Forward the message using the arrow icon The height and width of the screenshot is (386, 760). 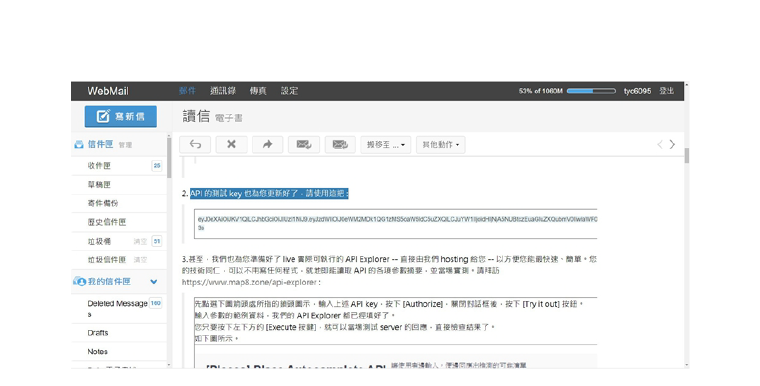tap(268, 145)
